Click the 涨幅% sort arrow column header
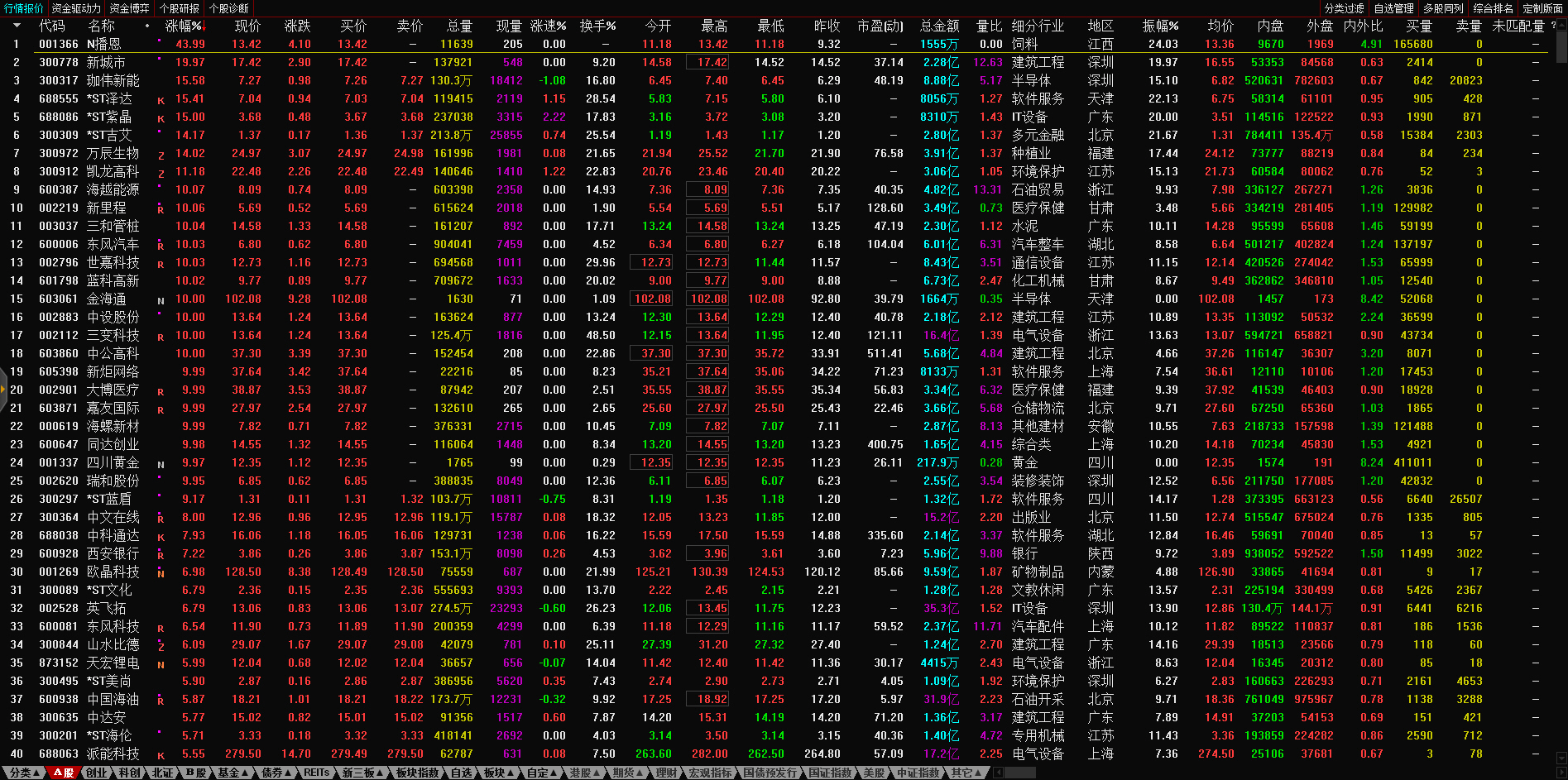This screenshot has width=1568, height=780. pos(185,26)
